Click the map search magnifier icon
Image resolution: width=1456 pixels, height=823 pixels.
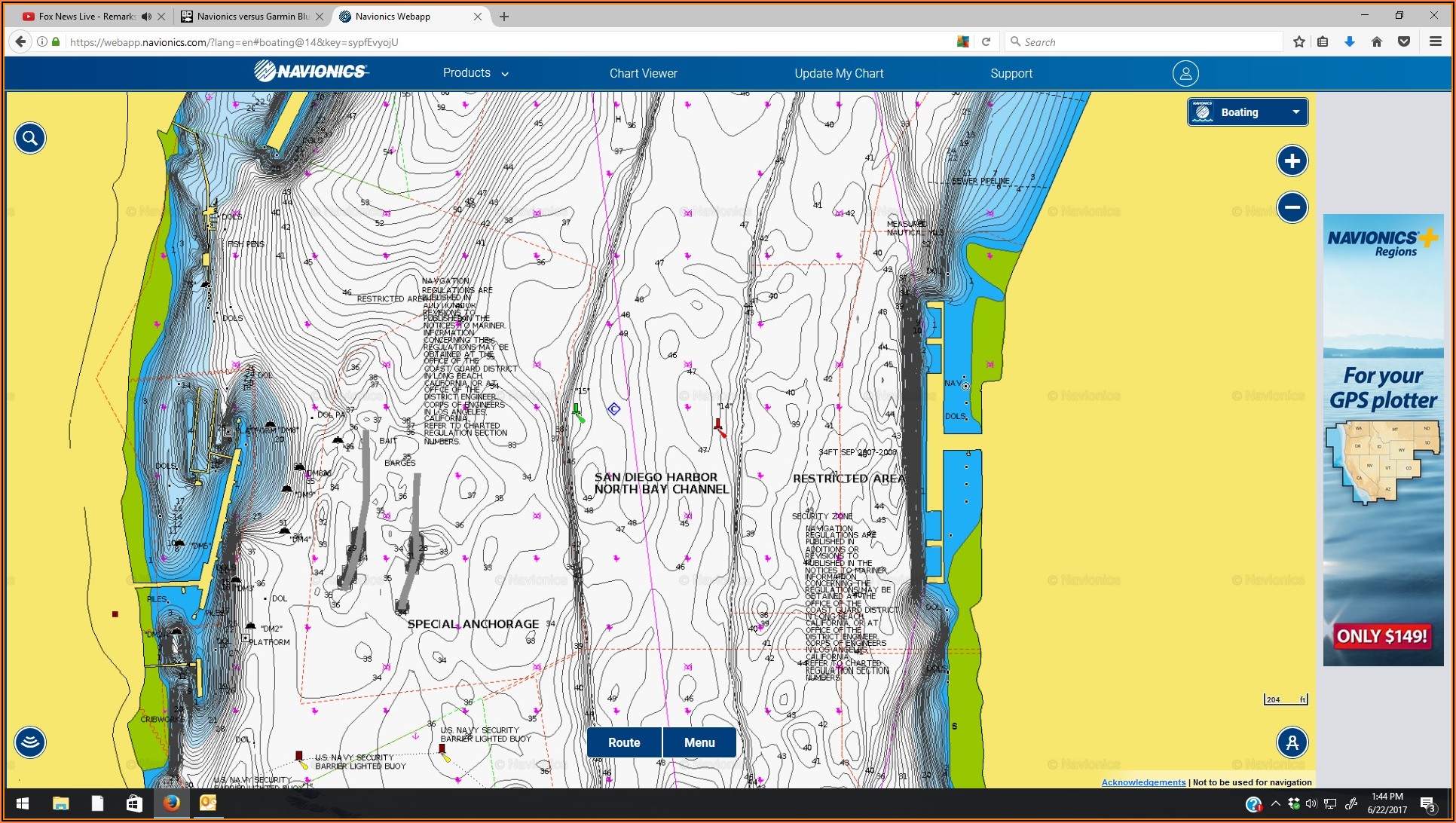[30, 138]
